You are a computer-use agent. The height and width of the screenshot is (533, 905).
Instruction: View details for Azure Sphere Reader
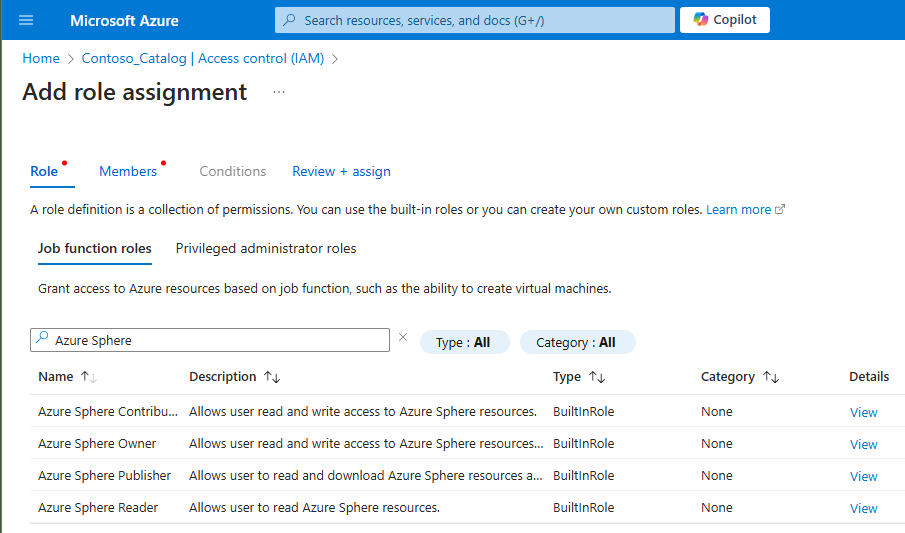tap(863, 508)
